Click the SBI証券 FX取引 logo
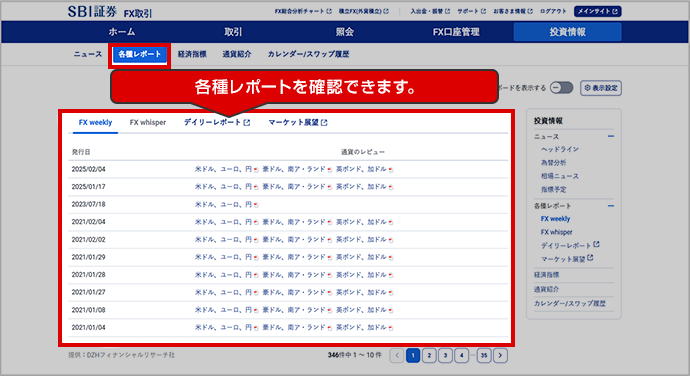Screen dimensions: 690x376 click(x=110, y=12)
